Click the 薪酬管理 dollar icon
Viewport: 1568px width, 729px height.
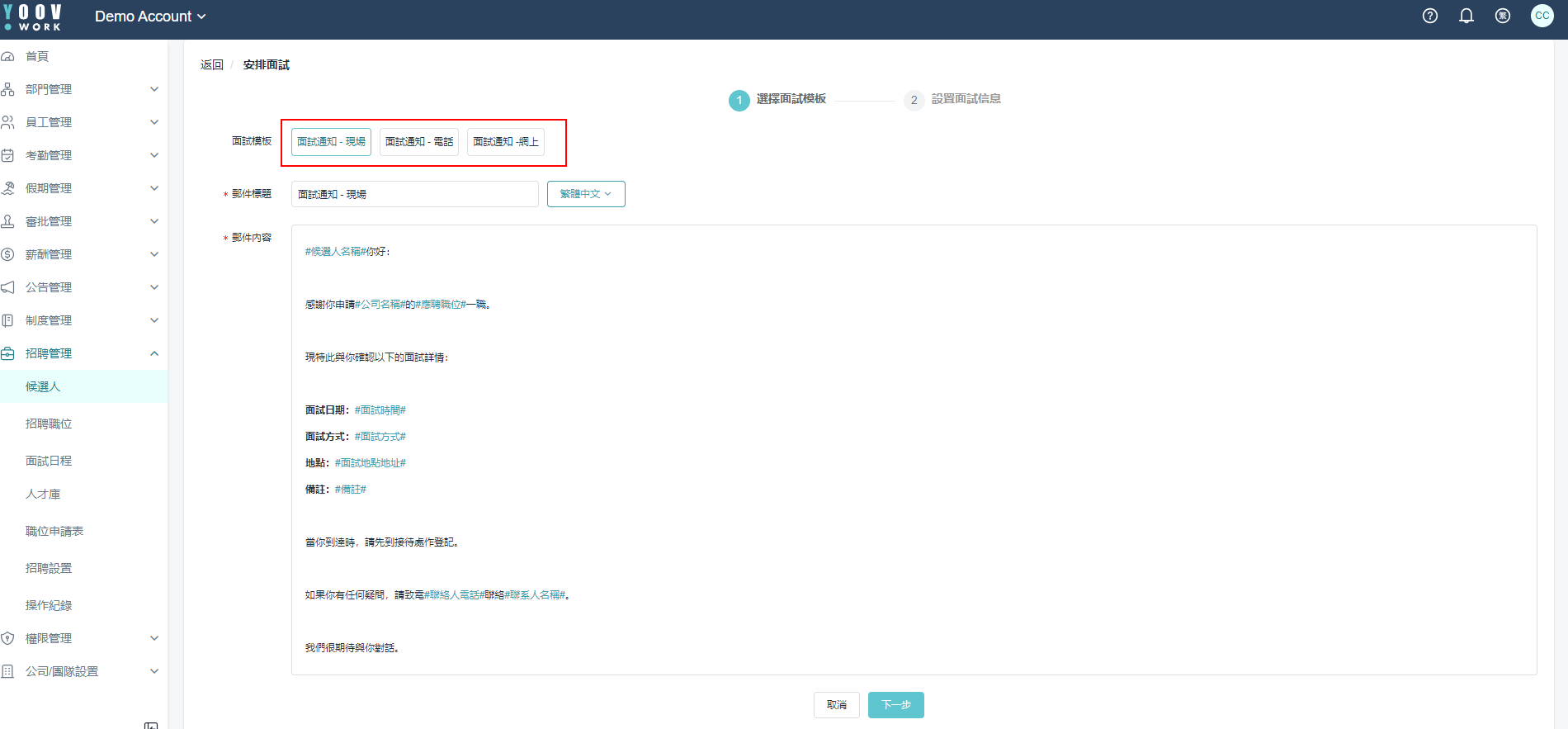tap(8, 254)
